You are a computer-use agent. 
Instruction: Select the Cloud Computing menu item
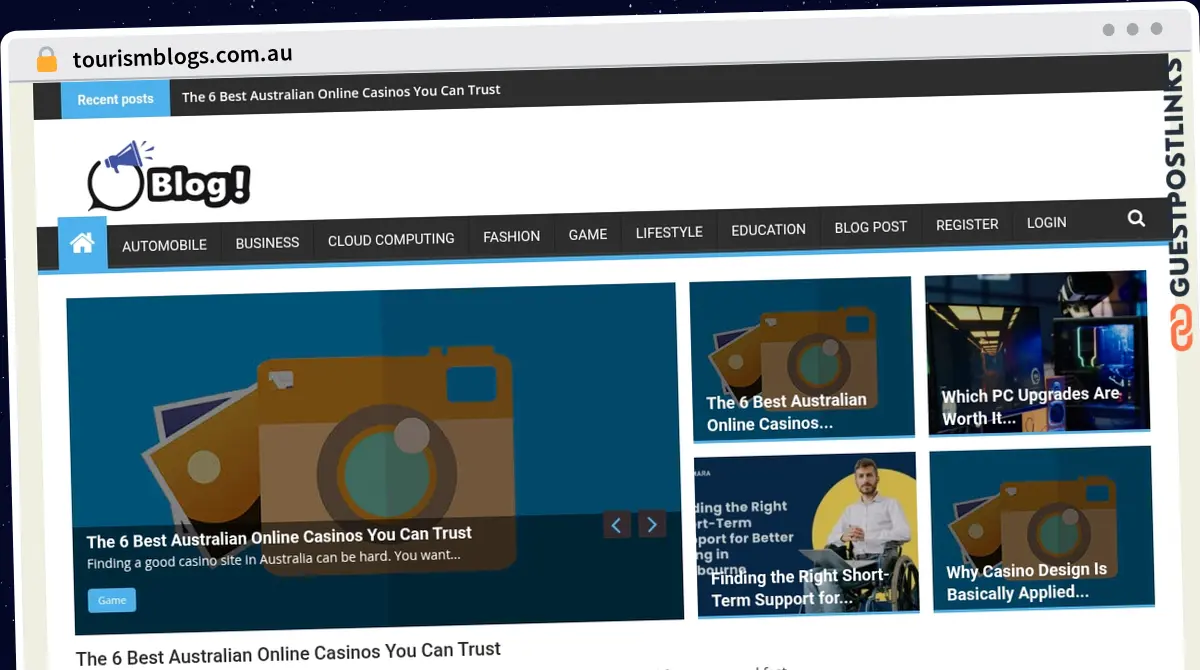pyautogui.click(x=391, y=240)
